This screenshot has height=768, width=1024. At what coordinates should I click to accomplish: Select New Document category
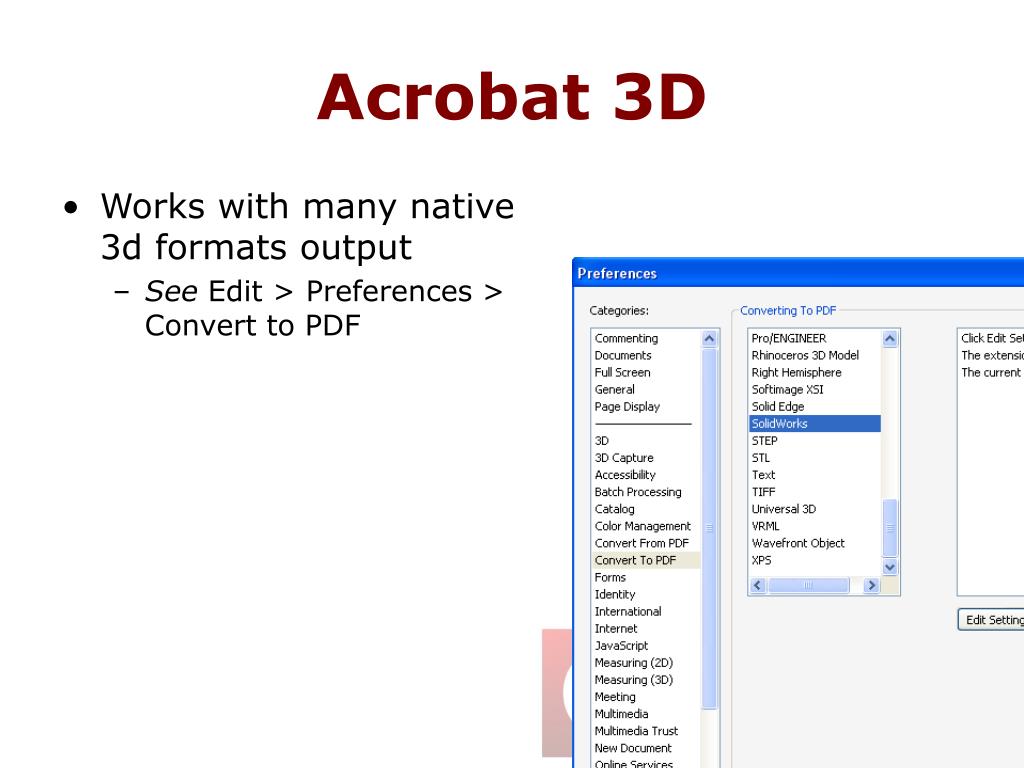[633, 748]
